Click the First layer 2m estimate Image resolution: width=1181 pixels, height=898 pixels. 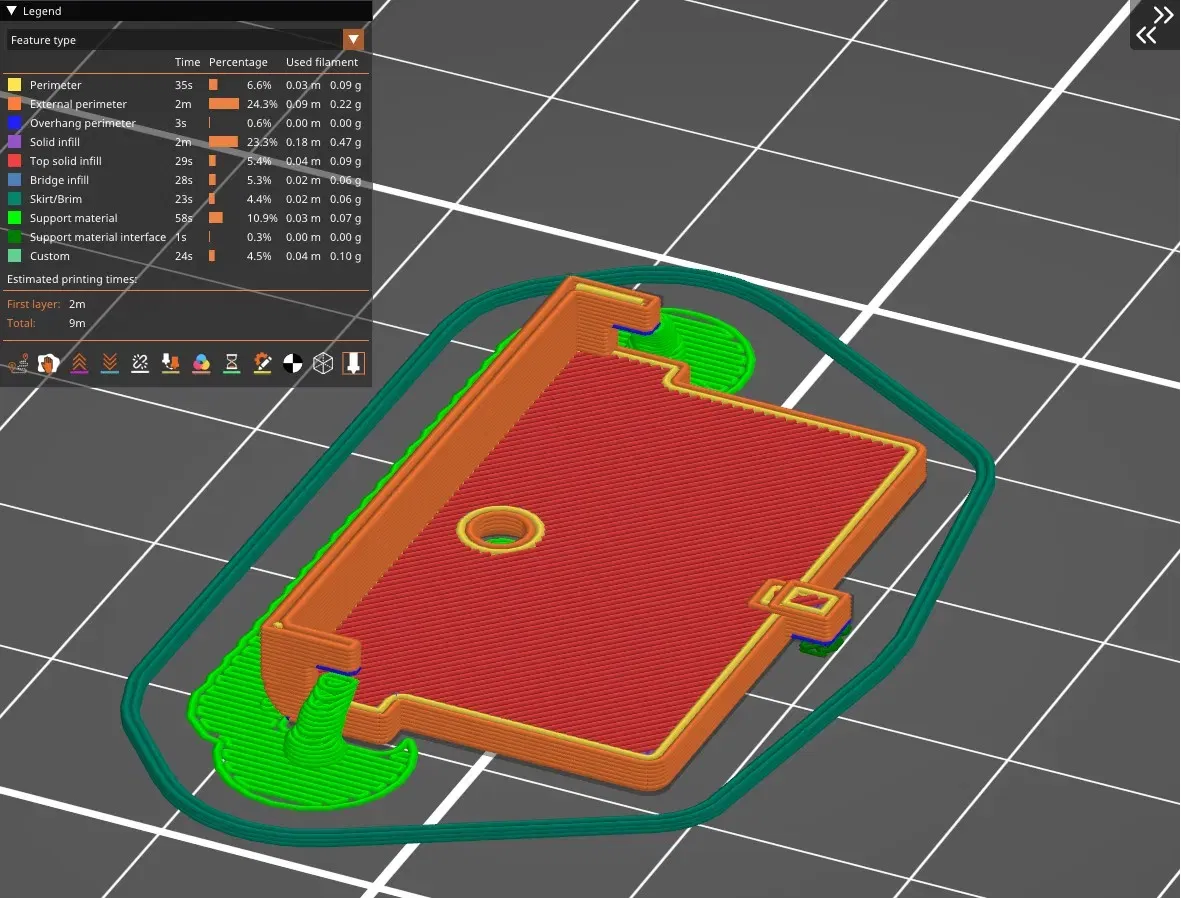[x=77, y=304]
